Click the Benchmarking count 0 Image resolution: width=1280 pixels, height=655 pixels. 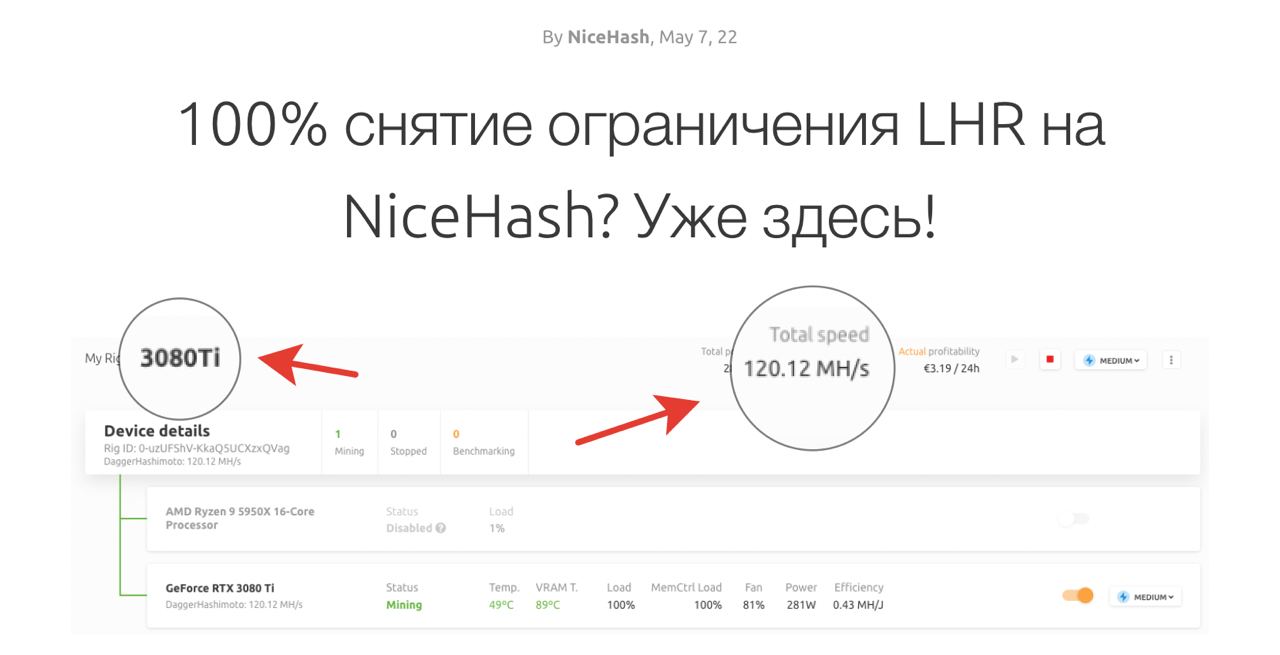pos(457,434)
